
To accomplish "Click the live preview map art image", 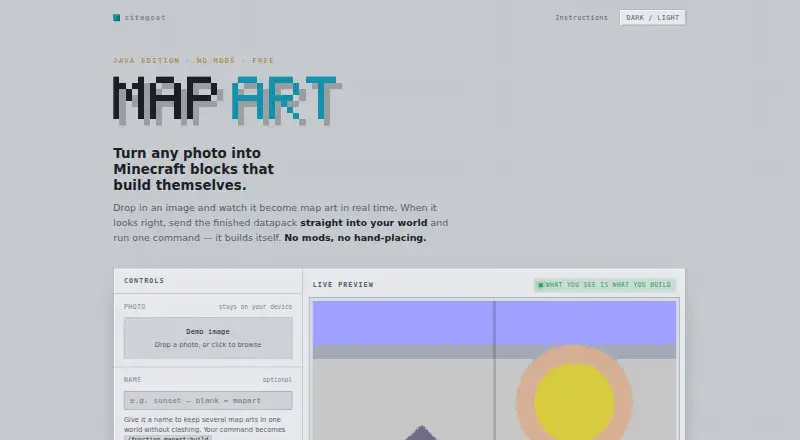I will [494, 370].
